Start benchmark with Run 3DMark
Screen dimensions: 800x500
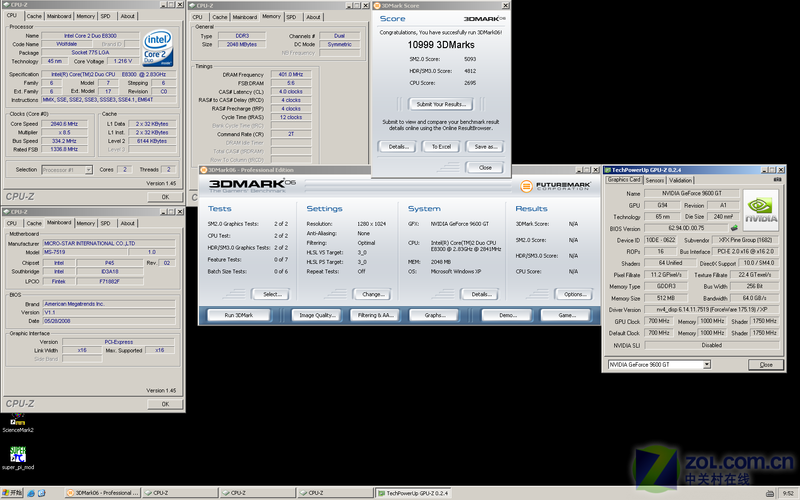click(x=238, y=315)
